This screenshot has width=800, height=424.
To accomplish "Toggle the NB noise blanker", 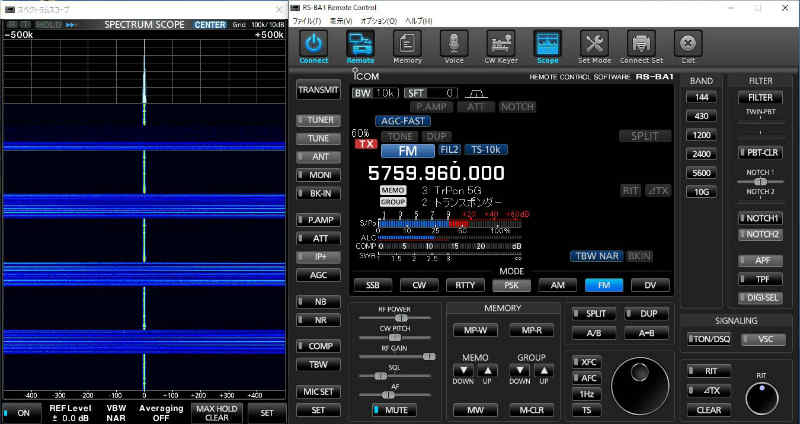I will (x=318, y=302).
